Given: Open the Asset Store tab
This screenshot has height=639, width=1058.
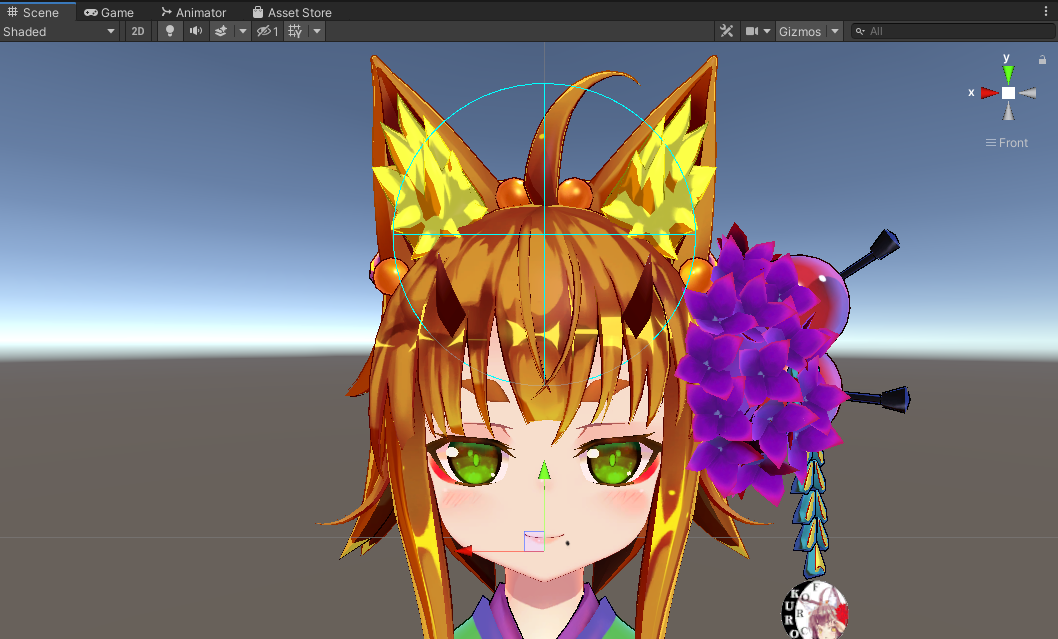Looking at the screenshot, I should point(291,12).
